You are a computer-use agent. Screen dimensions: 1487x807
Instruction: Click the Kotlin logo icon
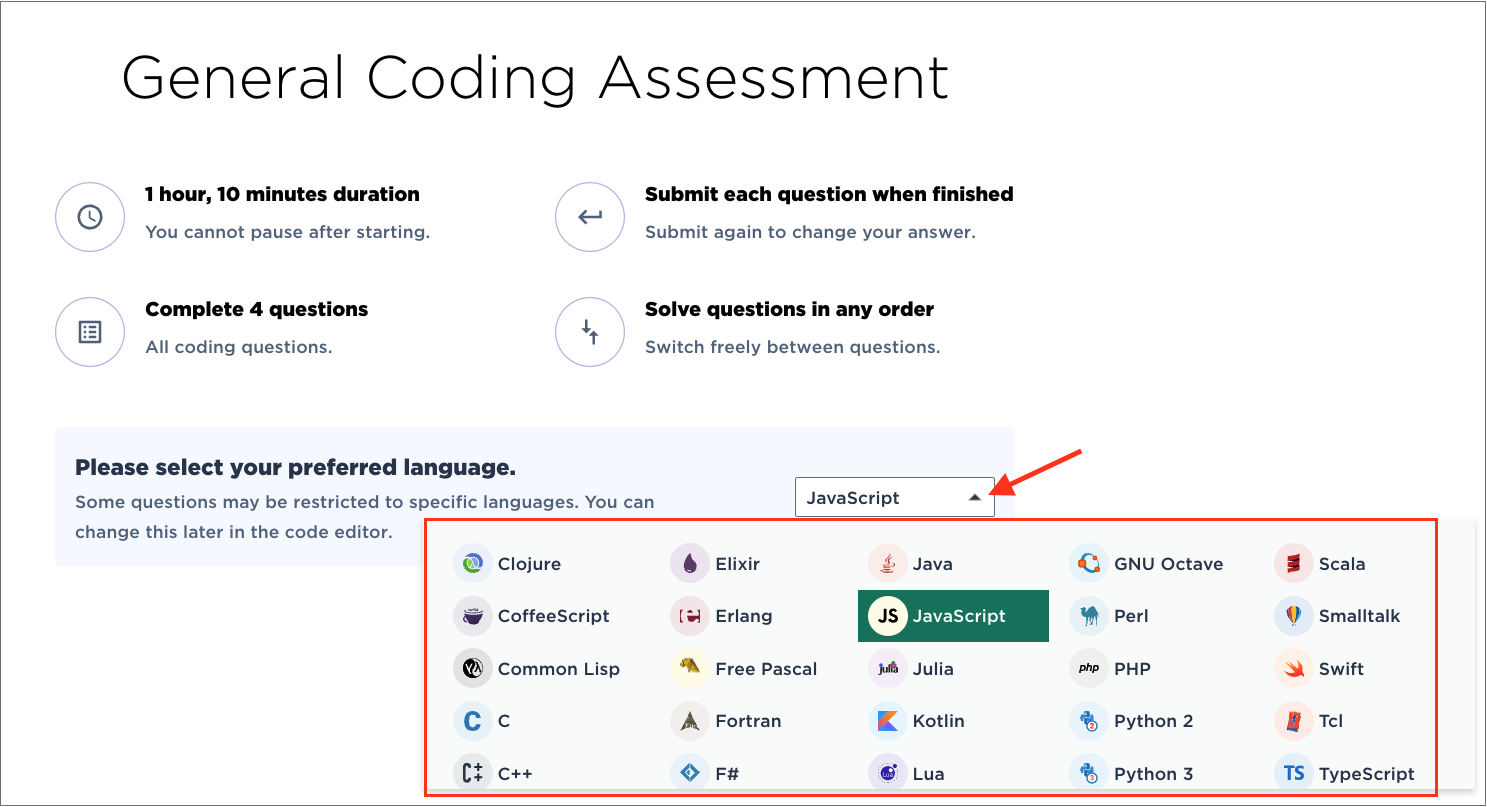coord(886,721)
